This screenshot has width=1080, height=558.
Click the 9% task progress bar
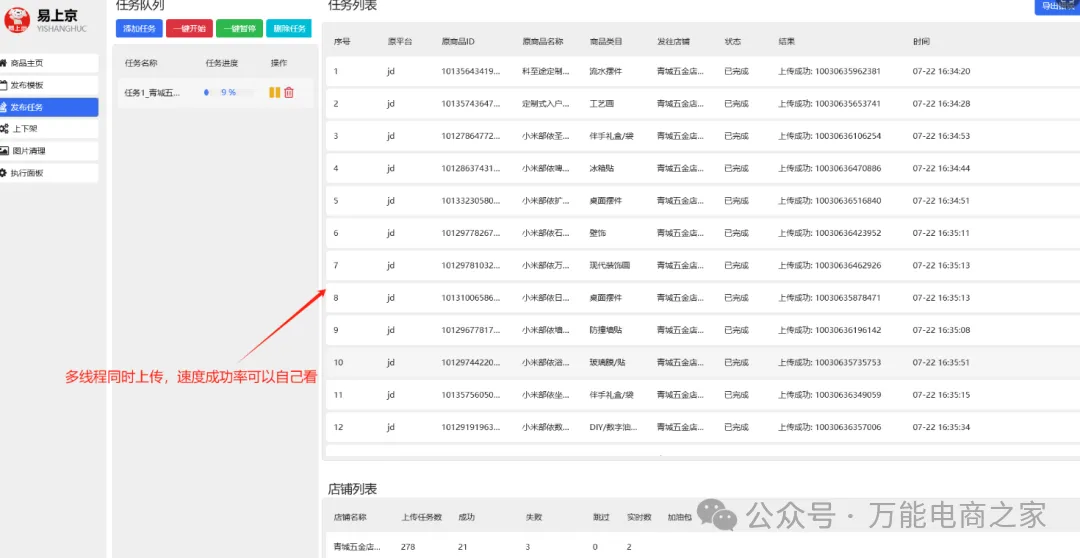(x=228, y=92)
